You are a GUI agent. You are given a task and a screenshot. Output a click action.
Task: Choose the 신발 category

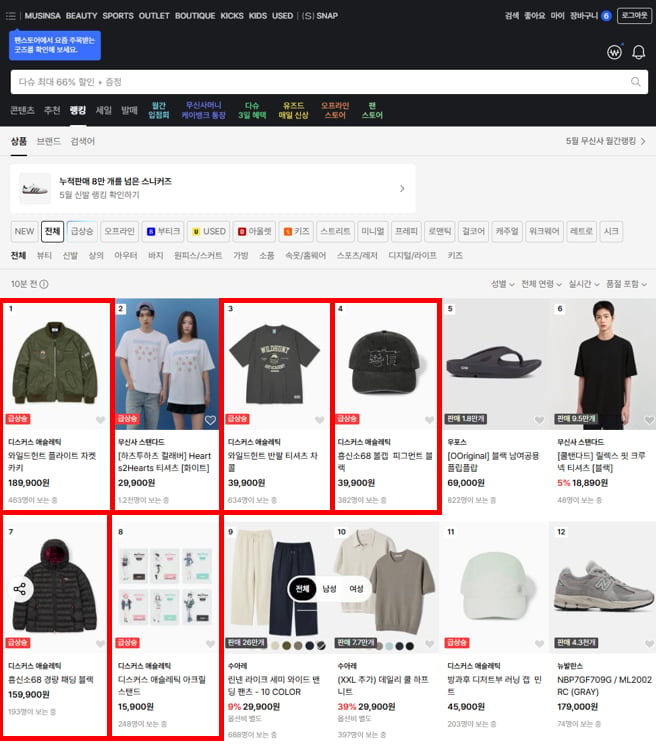pyautogui.click(x=70, y=255)
